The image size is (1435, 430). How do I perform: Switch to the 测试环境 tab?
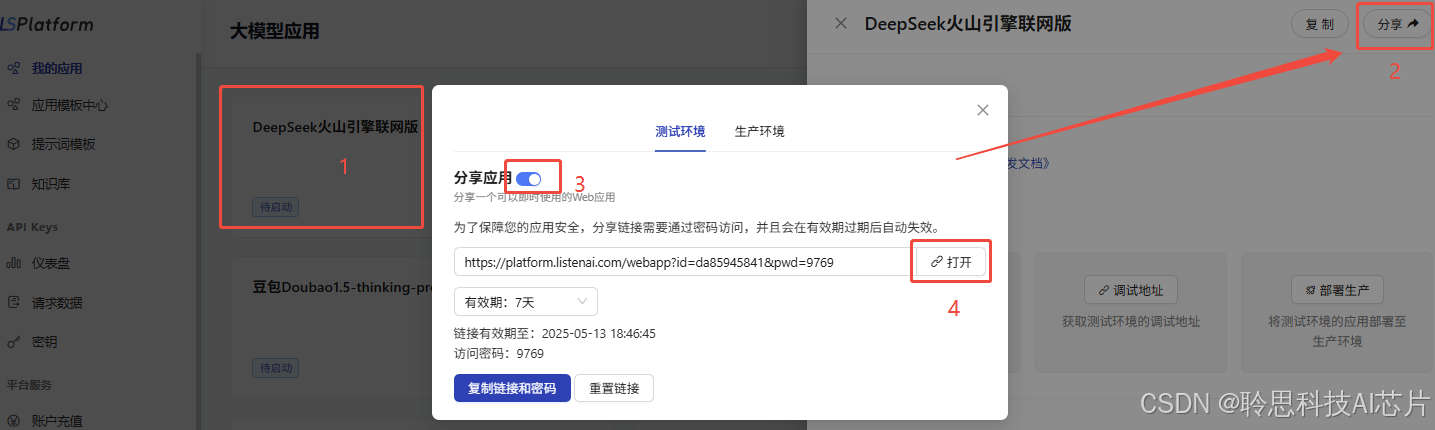coord(680,132)
